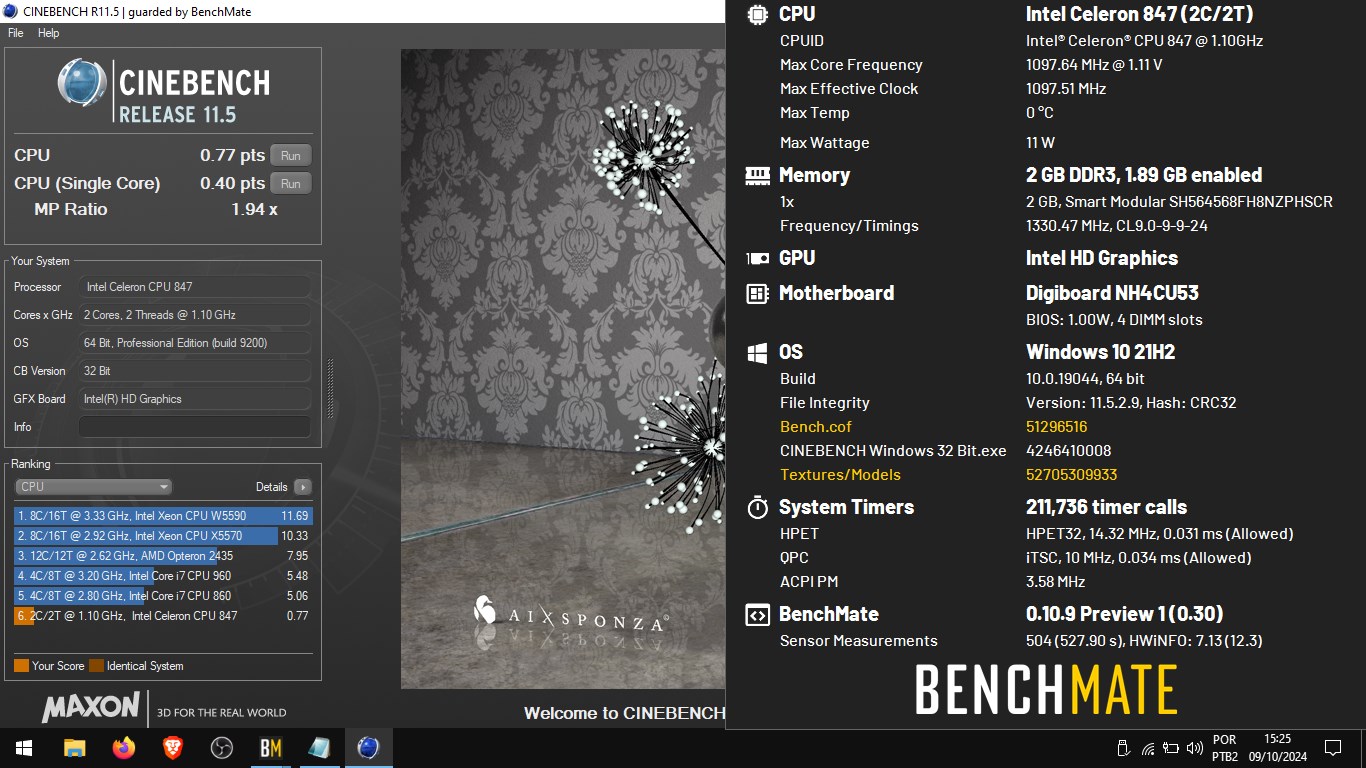The width and height of the screenshot is (1366, 768).
Task: Click the ranking Details arrow button
Action: point(303,487)
